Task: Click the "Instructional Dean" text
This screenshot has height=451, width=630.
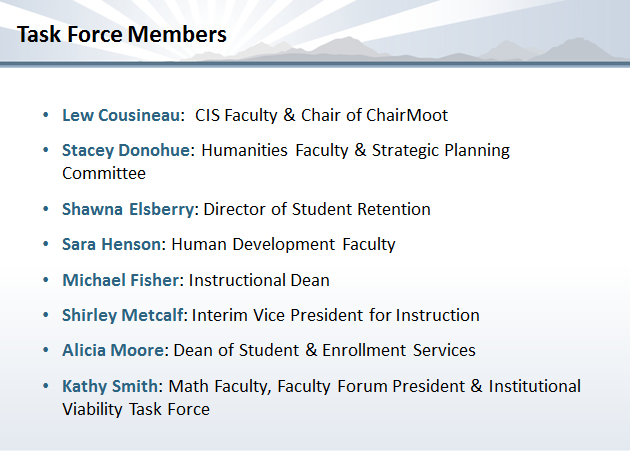Action: pos(259,280)
